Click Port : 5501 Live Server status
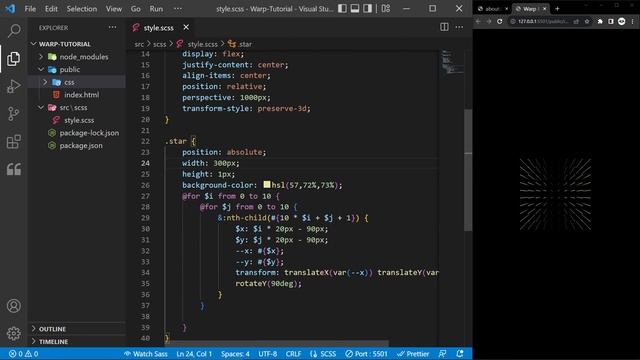 [x=366, y=353]
